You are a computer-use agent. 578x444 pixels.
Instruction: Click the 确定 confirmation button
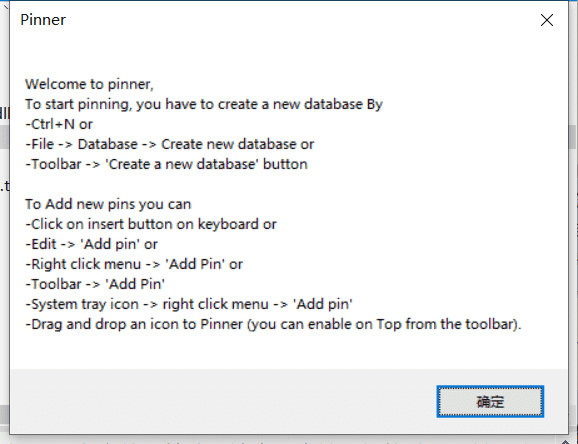pyautogui.click(x=490, y=401)
